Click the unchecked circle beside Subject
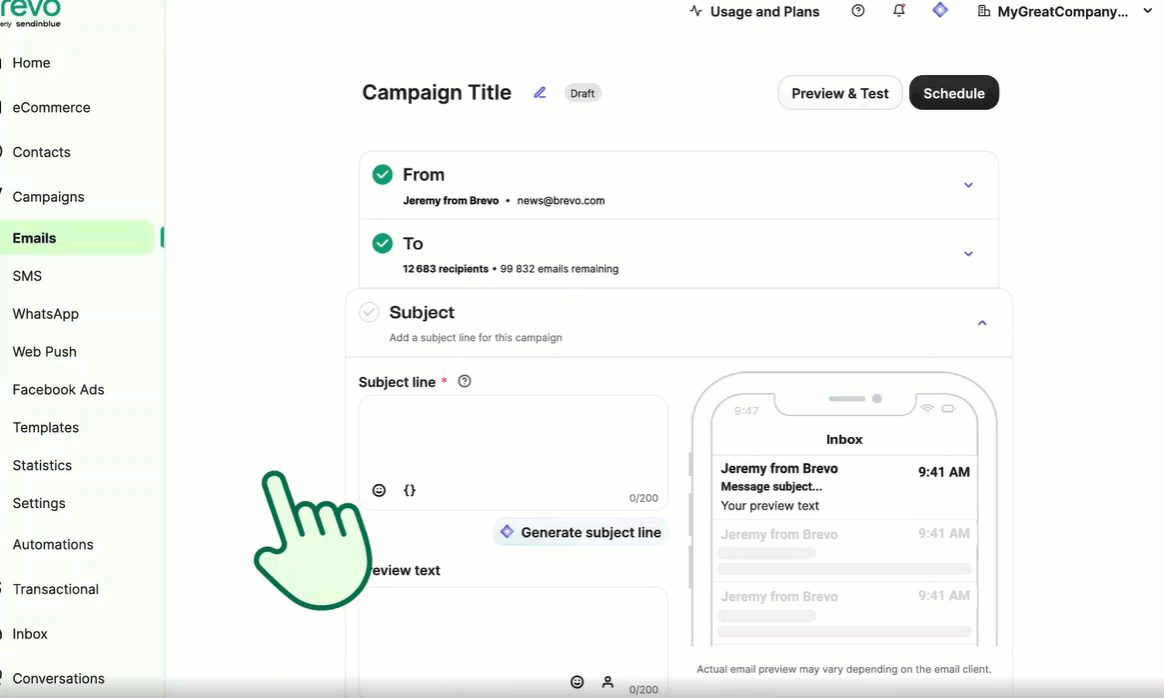1164x698 pixels. click(x=369, y=312)
